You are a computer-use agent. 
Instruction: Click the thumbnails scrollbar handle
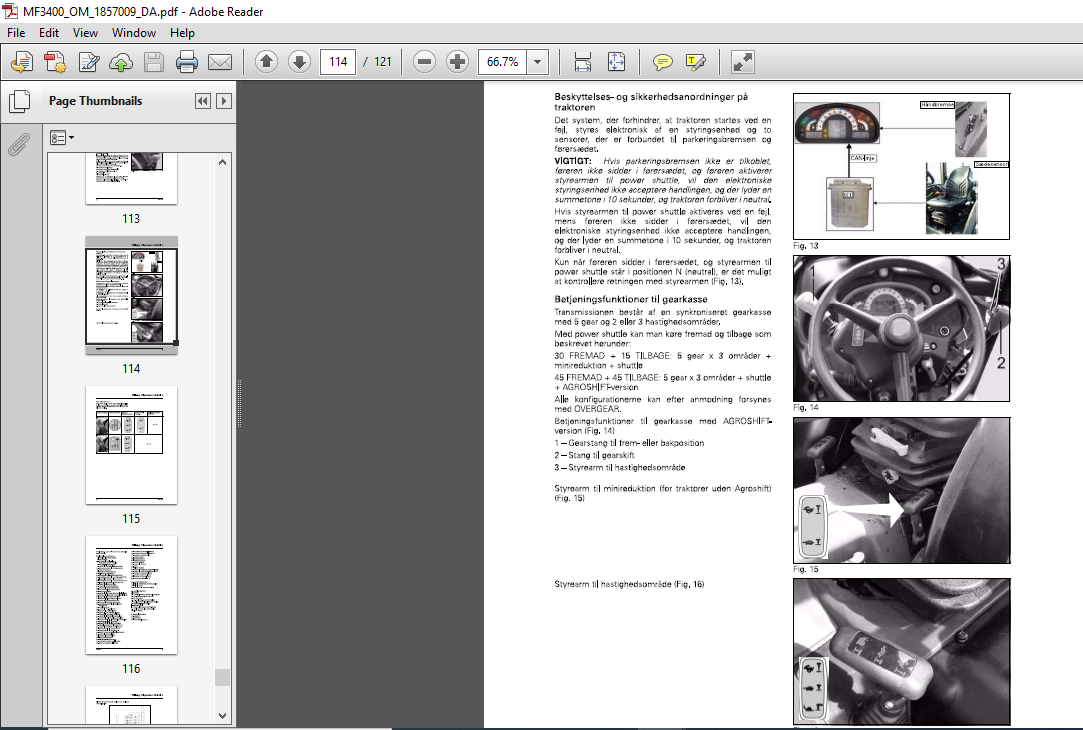222,678
